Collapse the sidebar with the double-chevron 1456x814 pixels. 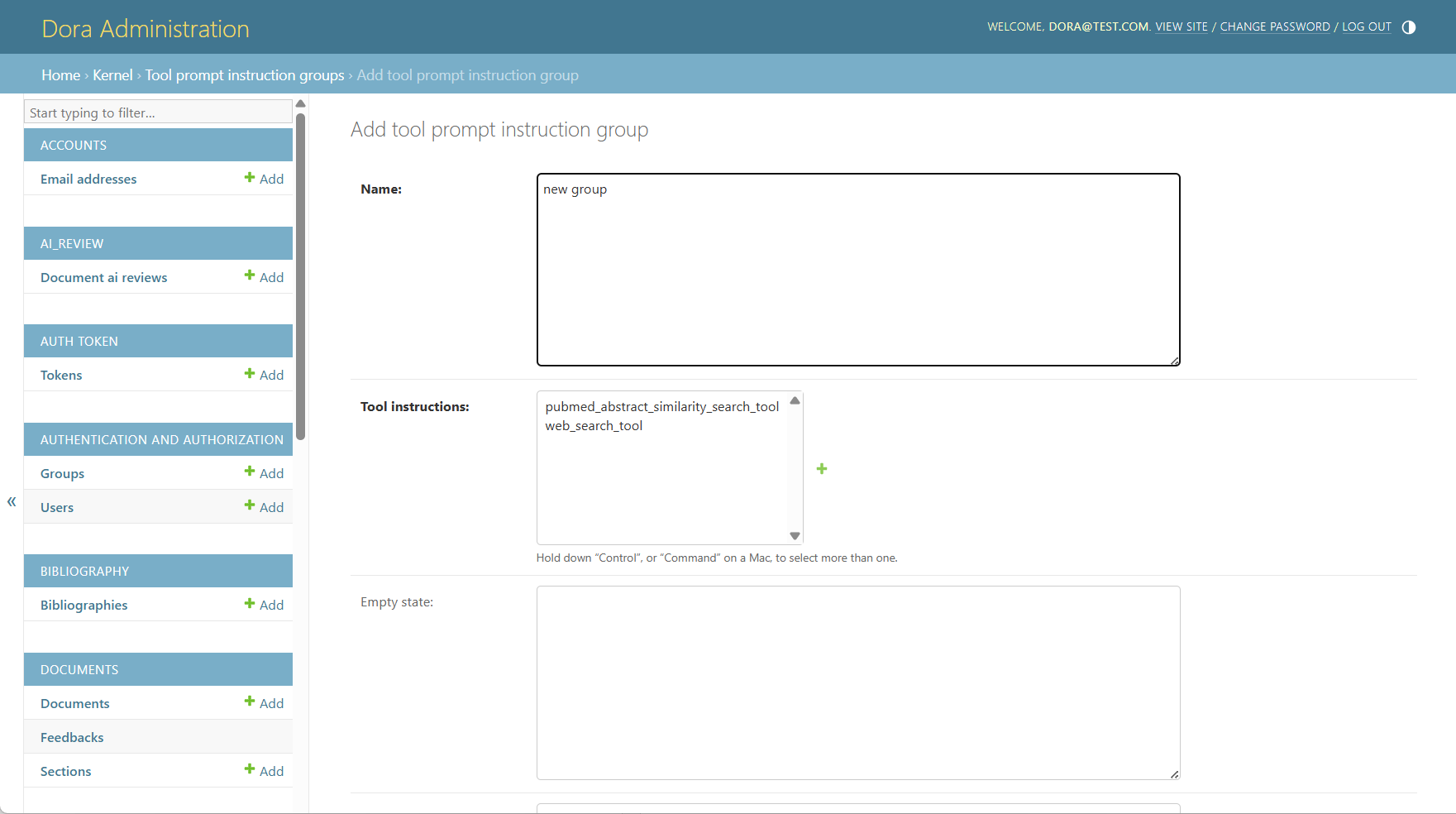tap(11, 501)
